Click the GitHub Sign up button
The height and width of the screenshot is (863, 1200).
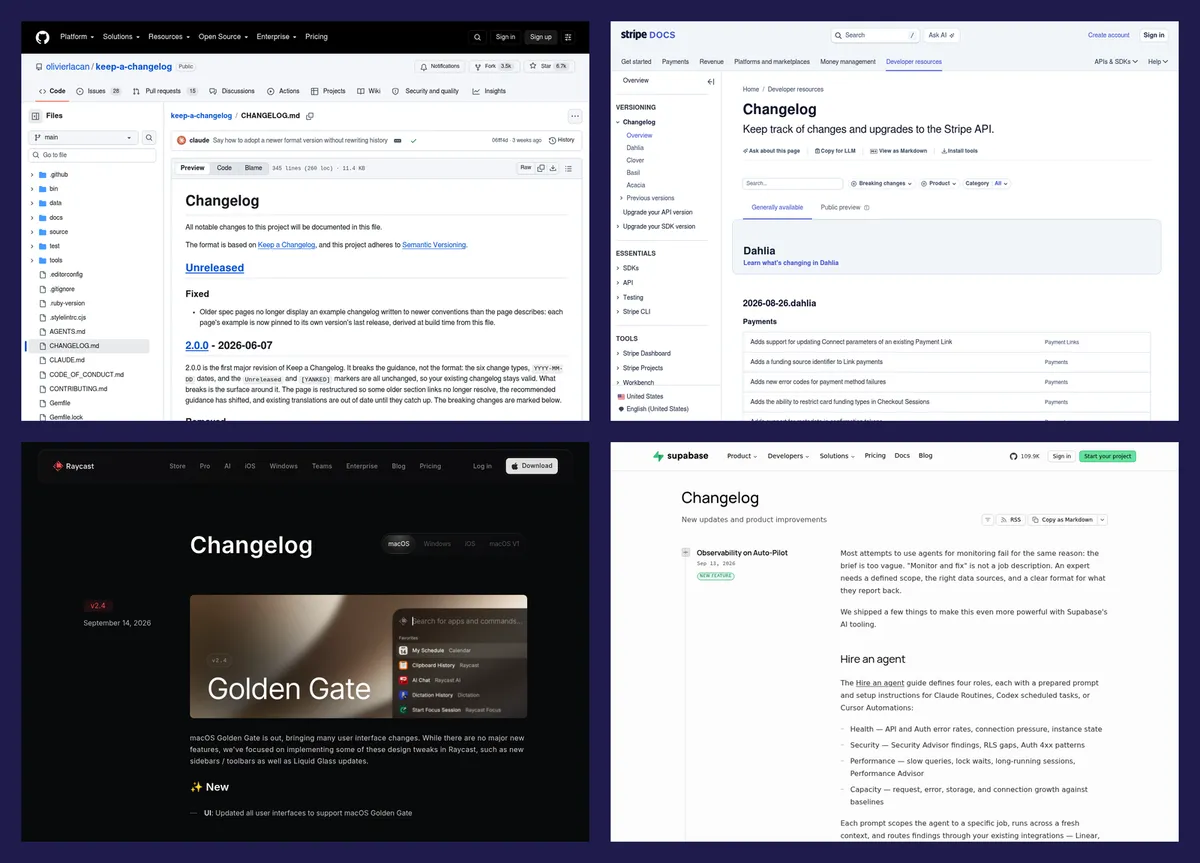(541, 37)
